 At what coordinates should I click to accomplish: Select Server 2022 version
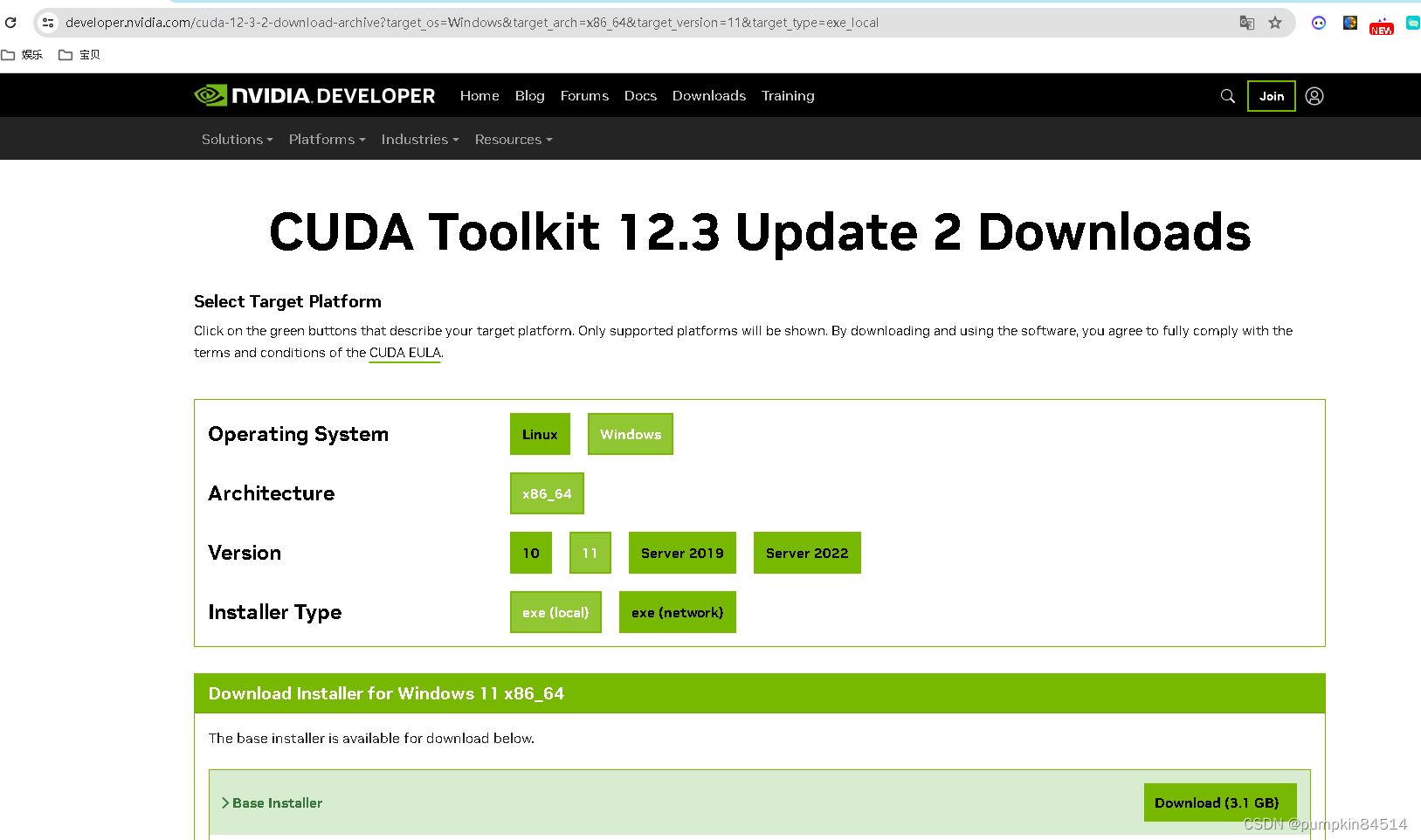tap(807, 553)
